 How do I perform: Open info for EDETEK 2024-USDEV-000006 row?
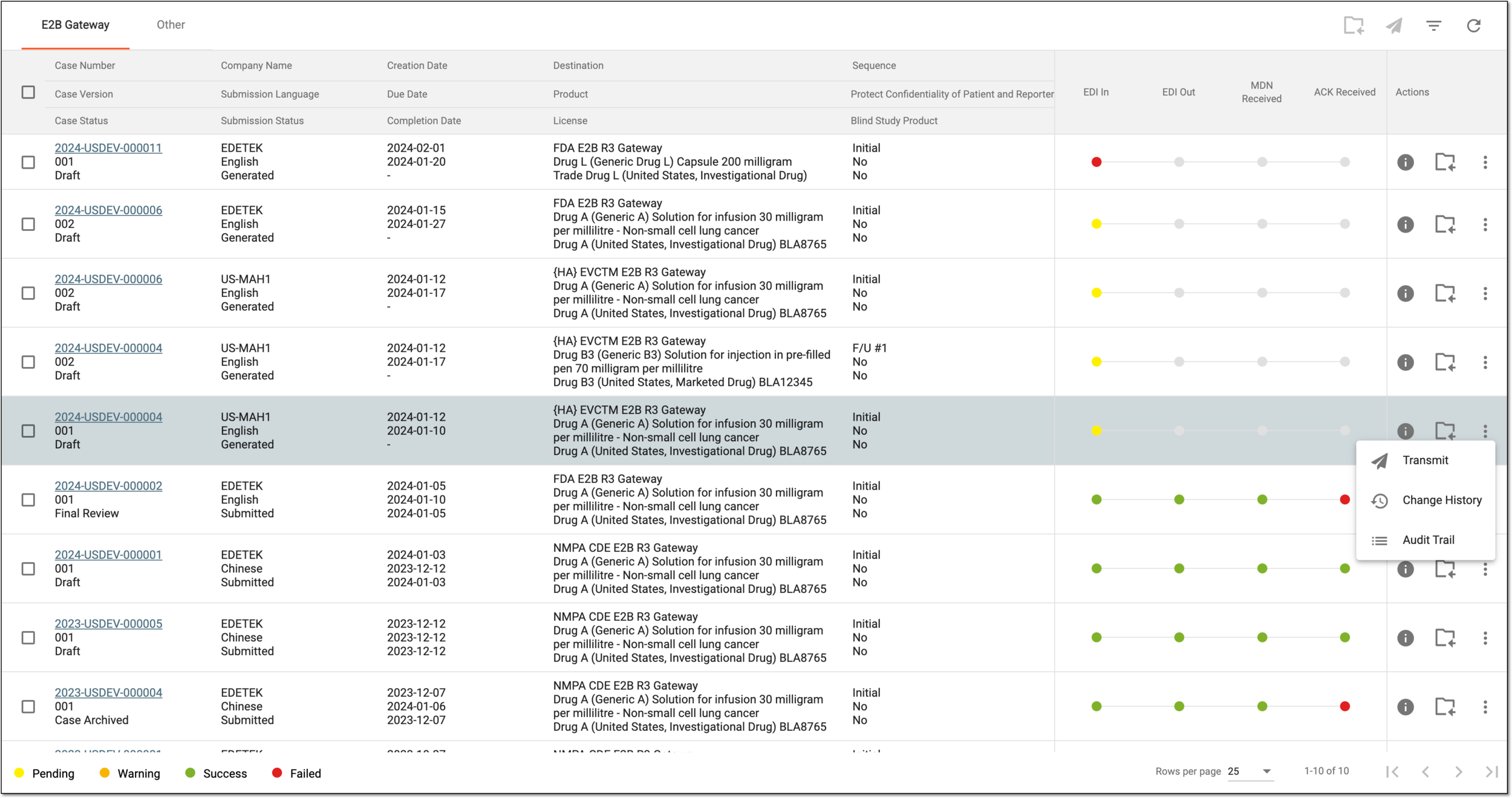tap(1406, 224)
